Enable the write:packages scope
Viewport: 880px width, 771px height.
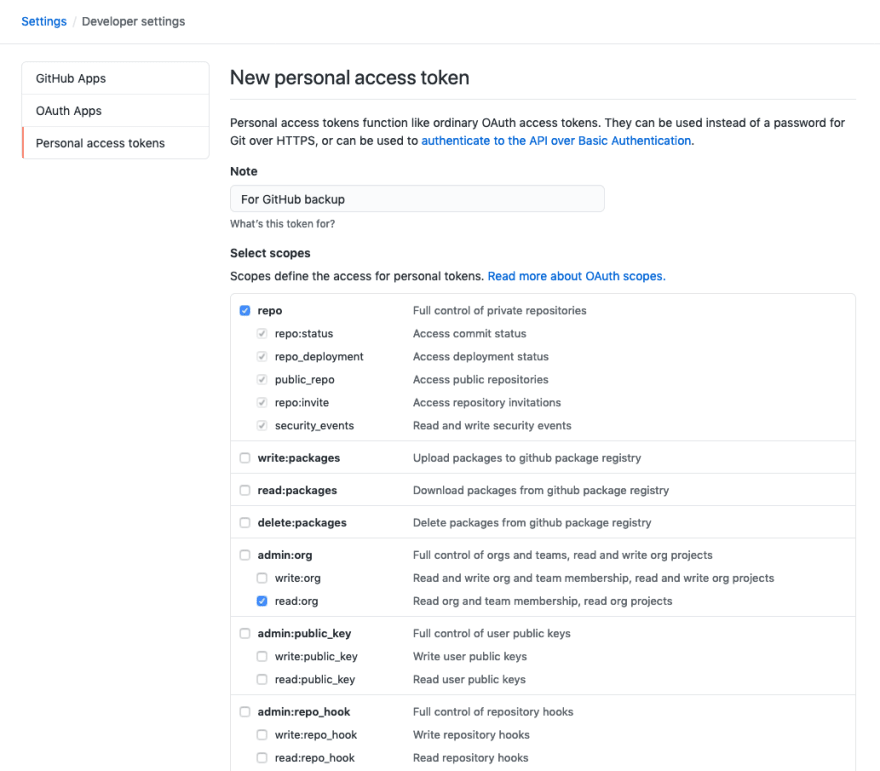click(245, 458)
